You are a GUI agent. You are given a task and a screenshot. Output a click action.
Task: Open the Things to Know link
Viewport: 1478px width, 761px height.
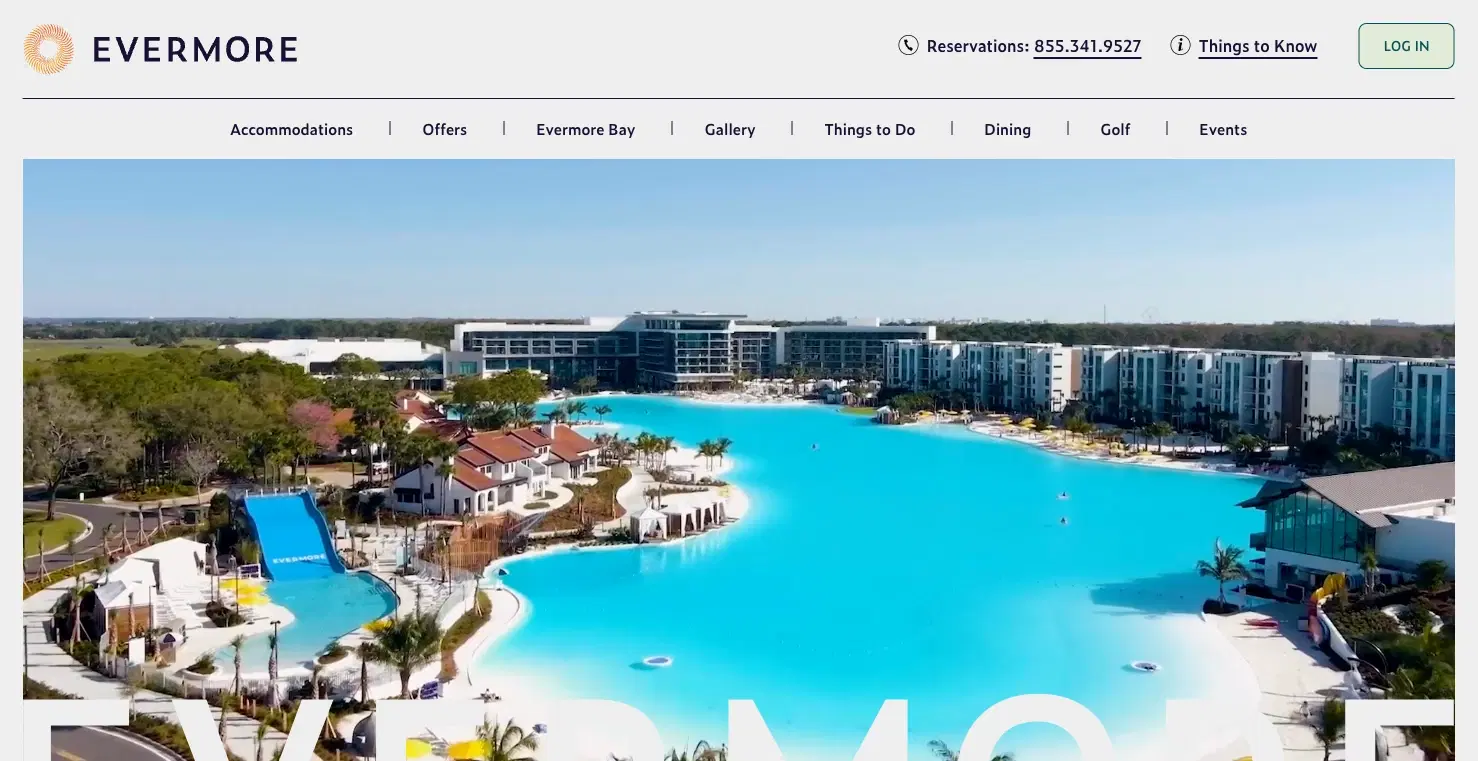(x=1257, y=46)
